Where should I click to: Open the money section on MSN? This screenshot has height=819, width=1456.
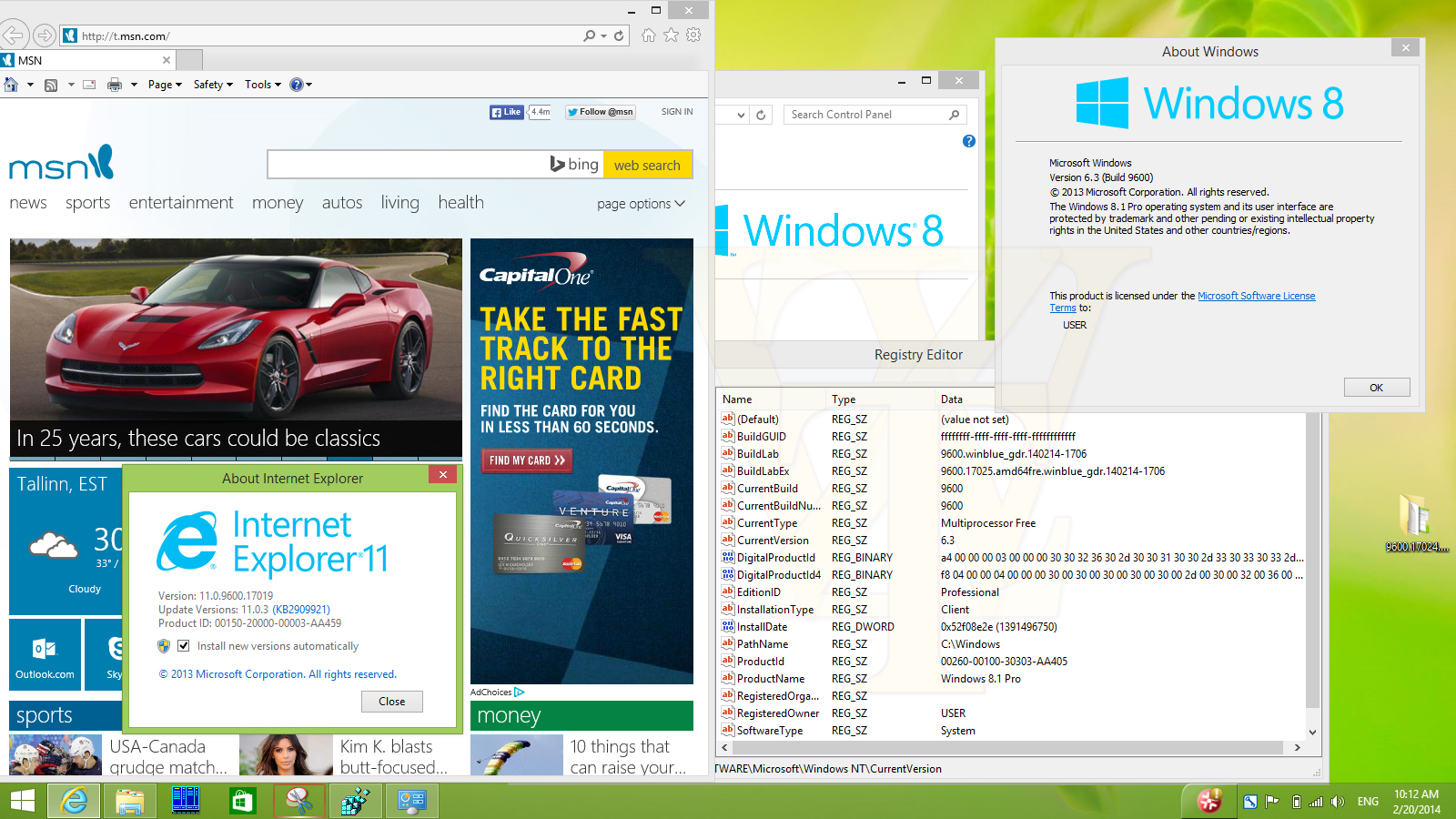(278, 203)
